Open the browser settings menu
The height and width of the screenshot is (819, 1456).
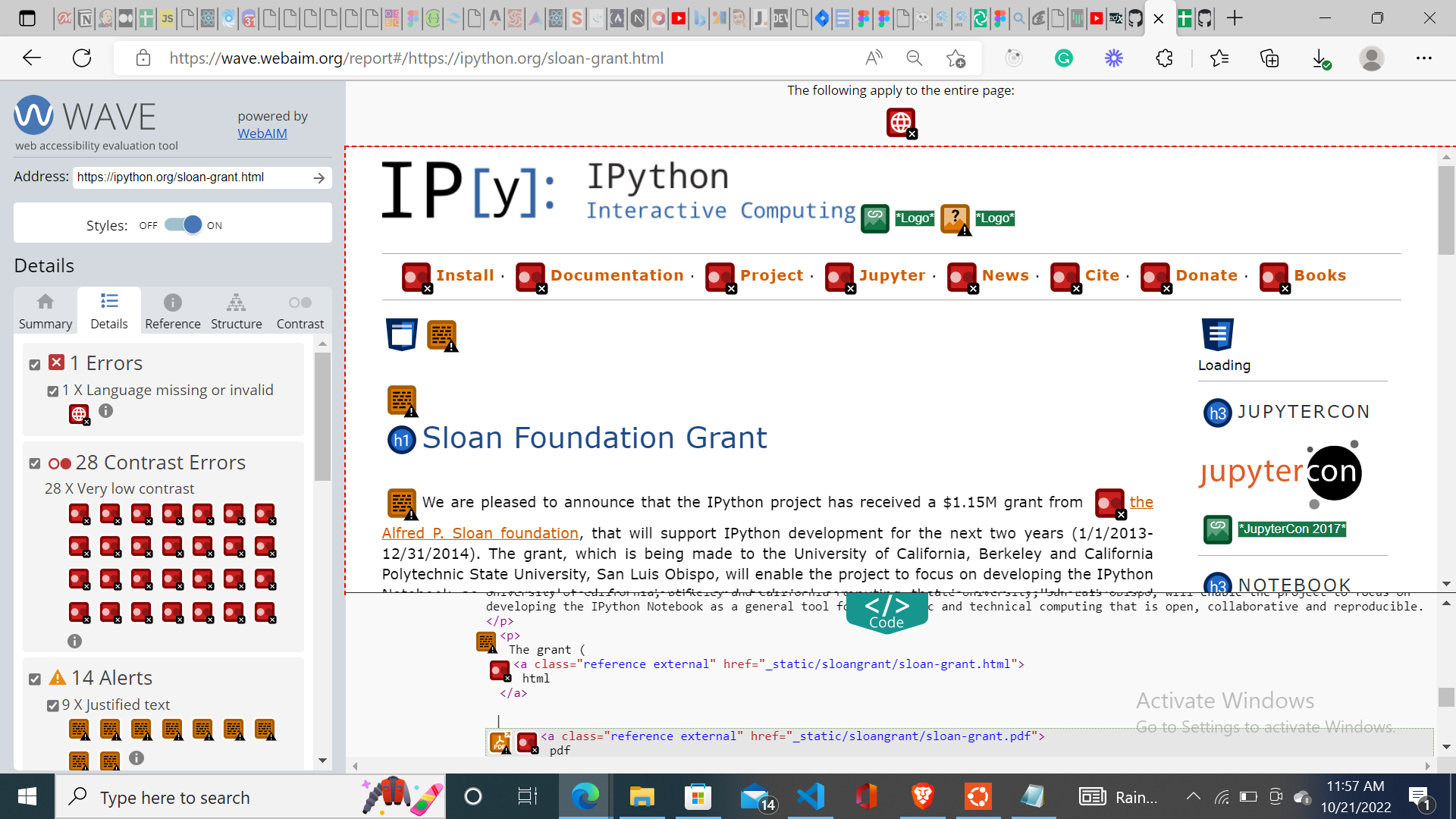tap(1426, 58)
